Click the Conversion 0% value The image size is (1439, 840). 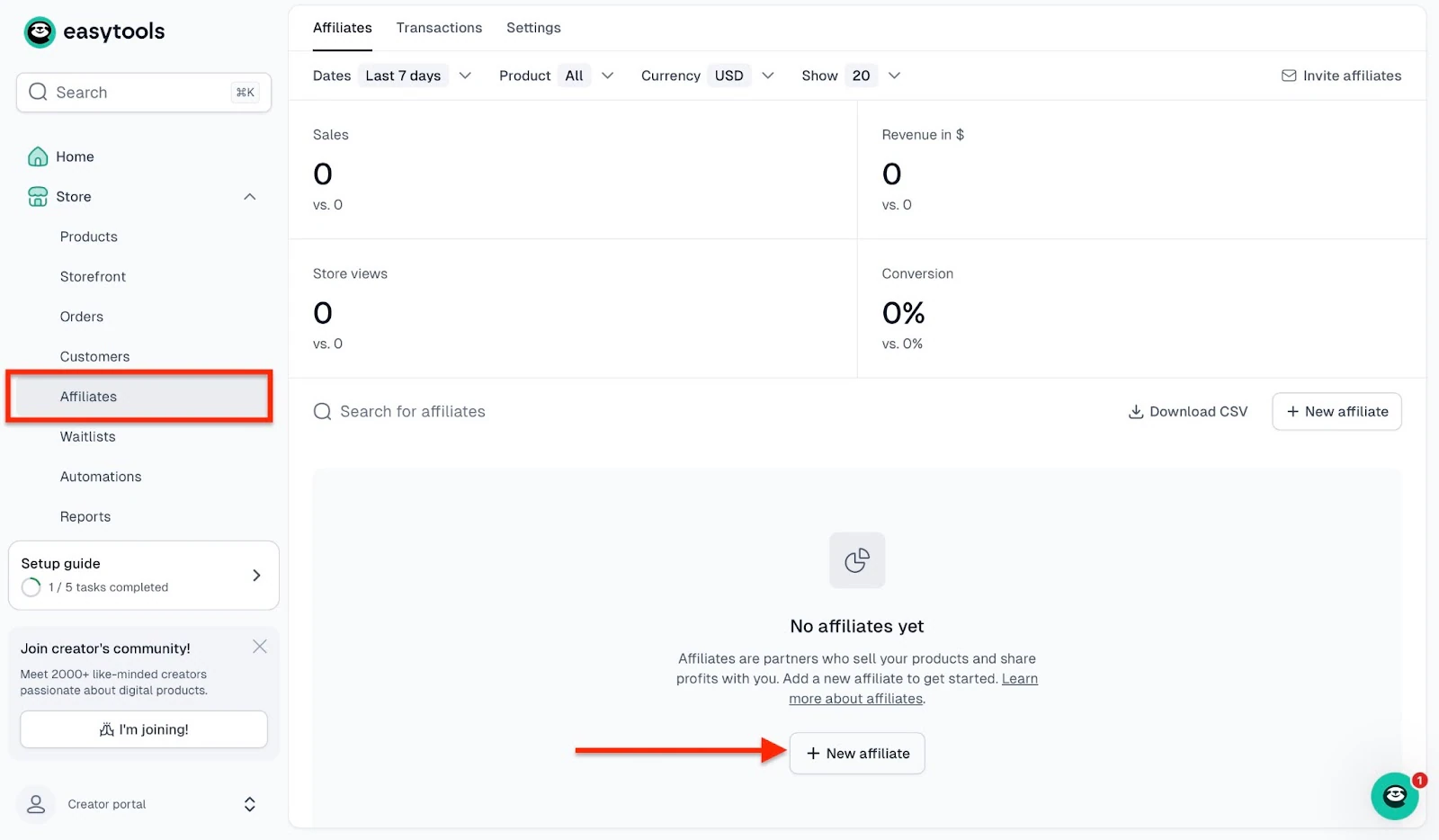903,313
